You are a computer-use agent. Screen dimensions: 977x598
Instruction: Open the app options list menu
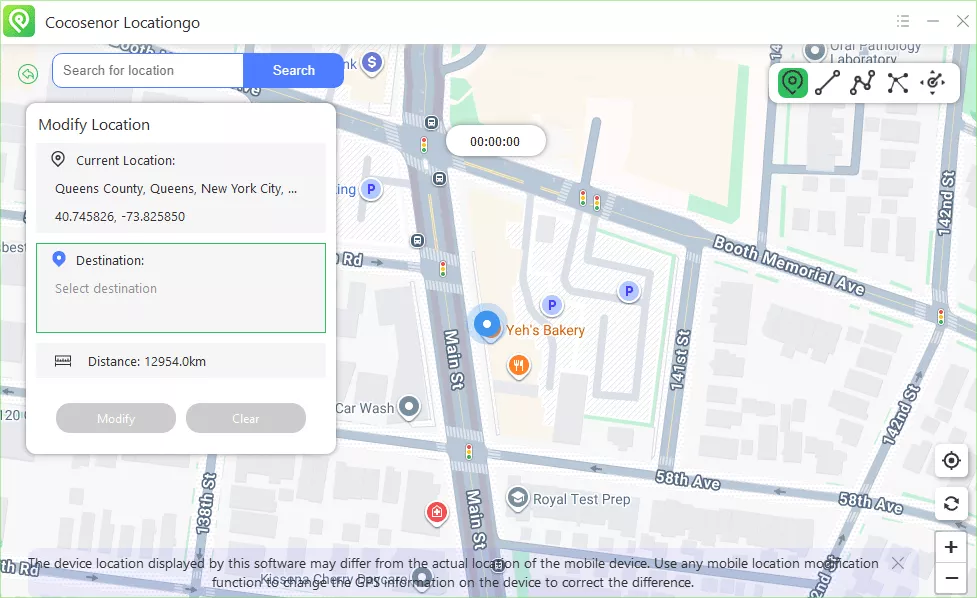902,20
